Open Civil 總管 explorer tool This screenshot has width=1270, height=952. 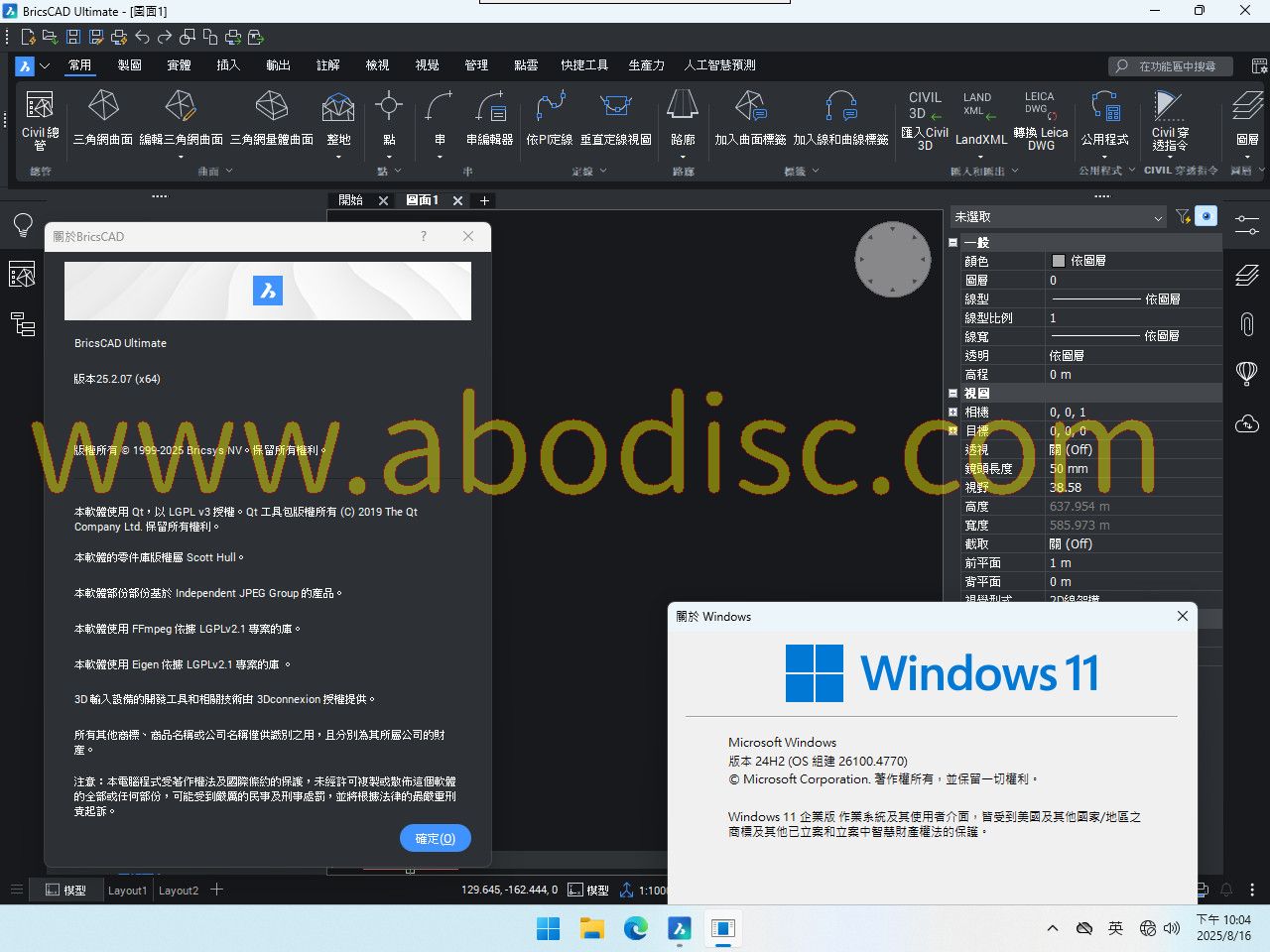tap(40, 121)
